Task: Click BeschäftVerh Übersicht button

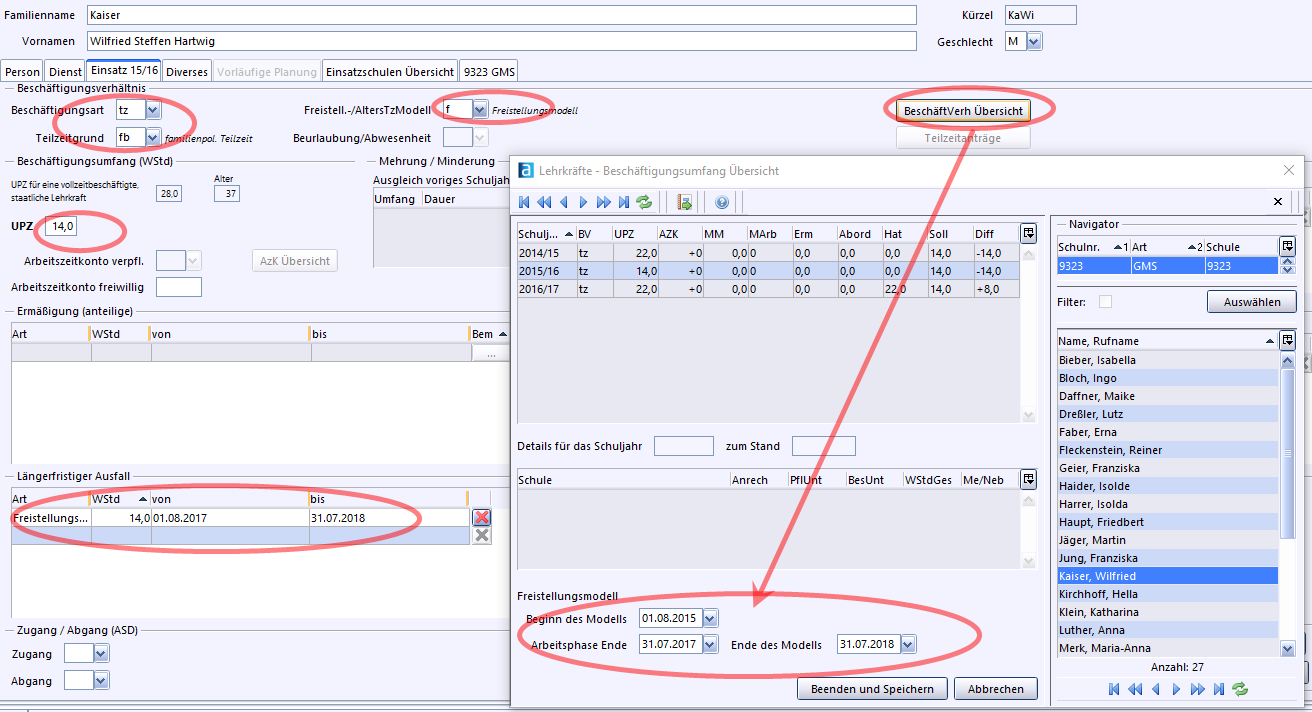Action: (963, 110)
